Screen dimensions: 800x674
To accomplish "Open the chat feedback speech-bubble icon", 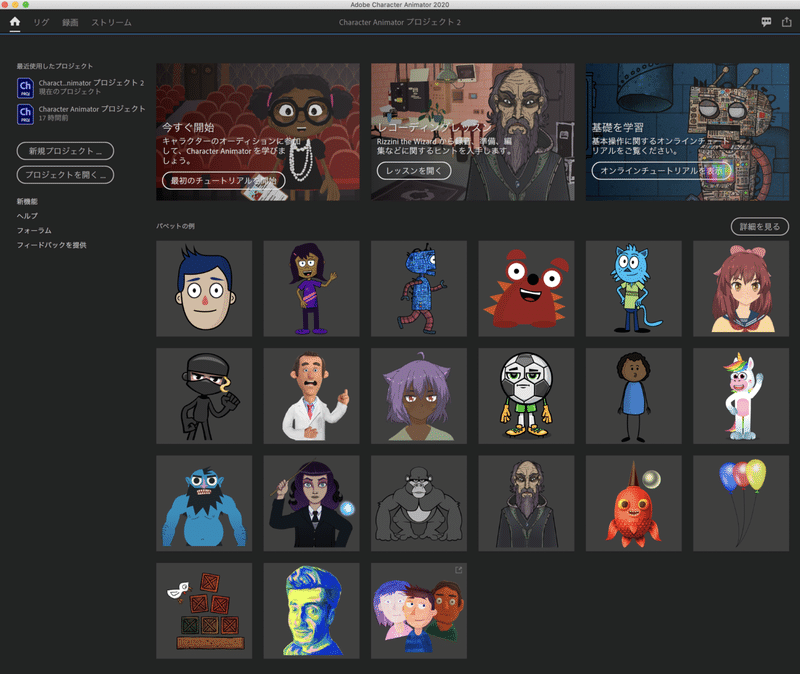I will pyautogui.click(x=766, y=22).
